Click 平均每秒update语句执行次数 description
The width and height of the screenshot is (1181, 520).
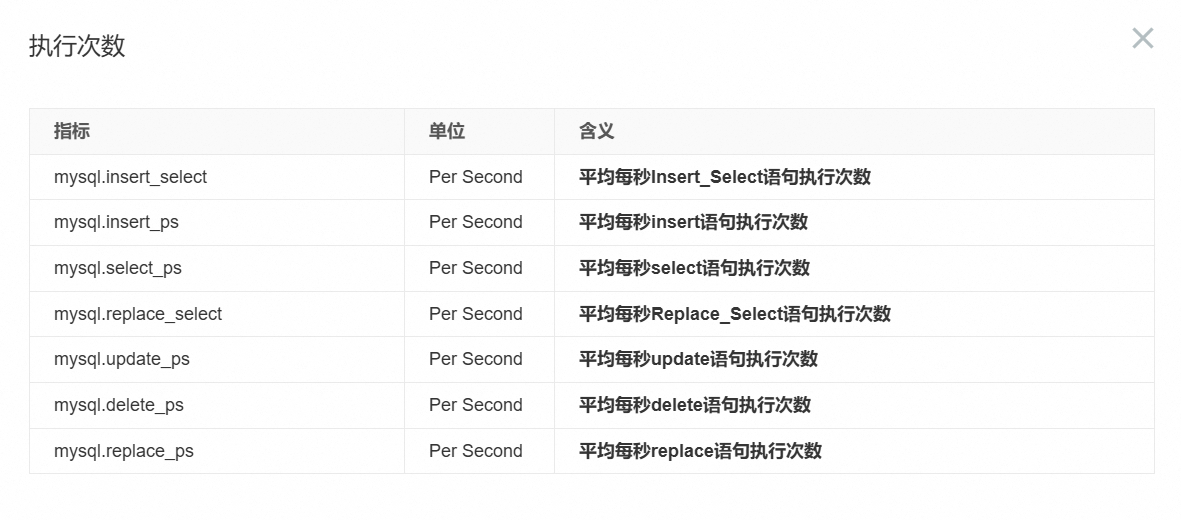click(698, 359)
